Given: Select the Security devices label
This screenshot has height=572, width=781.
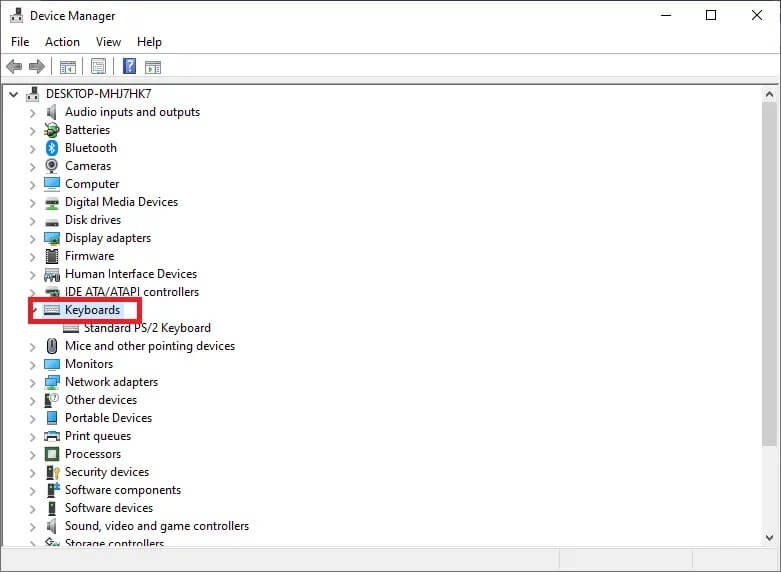Looking at the screenshot, I should click(107, 472).
